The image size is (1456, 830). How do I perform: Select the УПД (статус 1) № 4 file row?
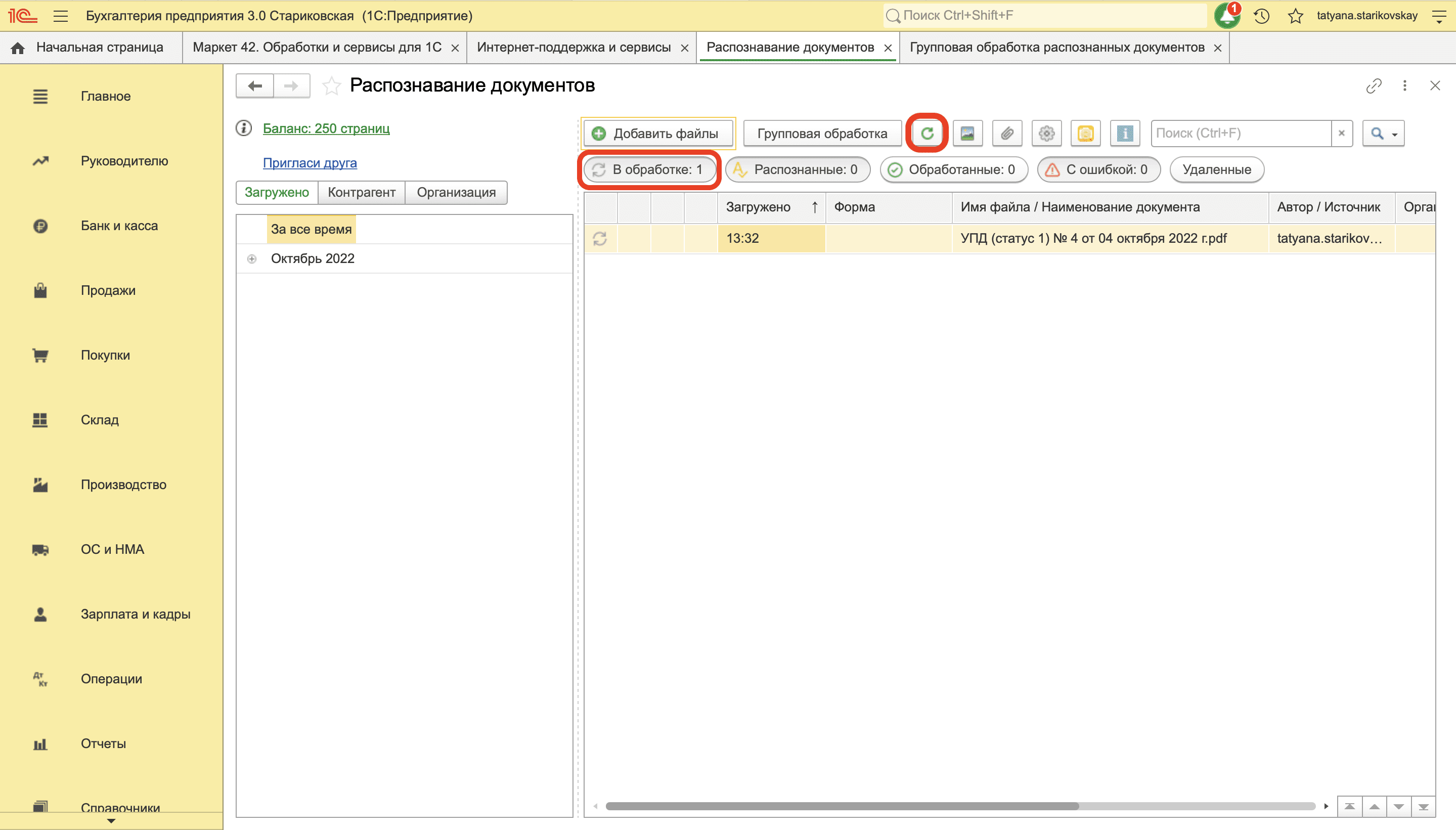1009,238
